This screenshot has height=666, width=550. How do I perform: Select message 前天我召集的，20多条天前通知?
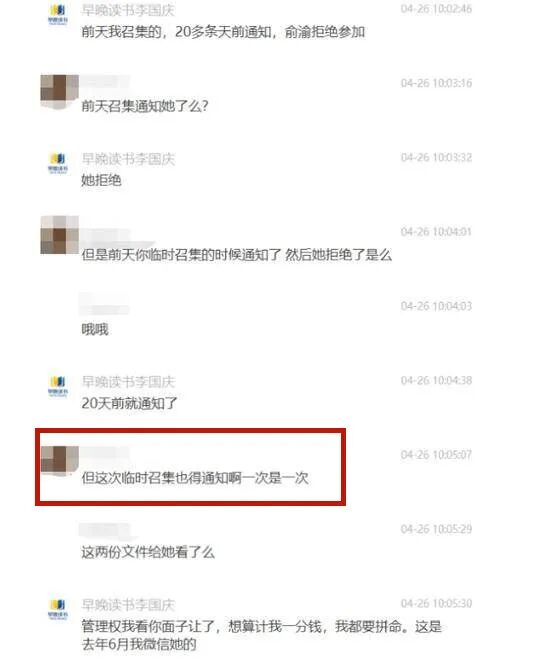pos(223,32)
